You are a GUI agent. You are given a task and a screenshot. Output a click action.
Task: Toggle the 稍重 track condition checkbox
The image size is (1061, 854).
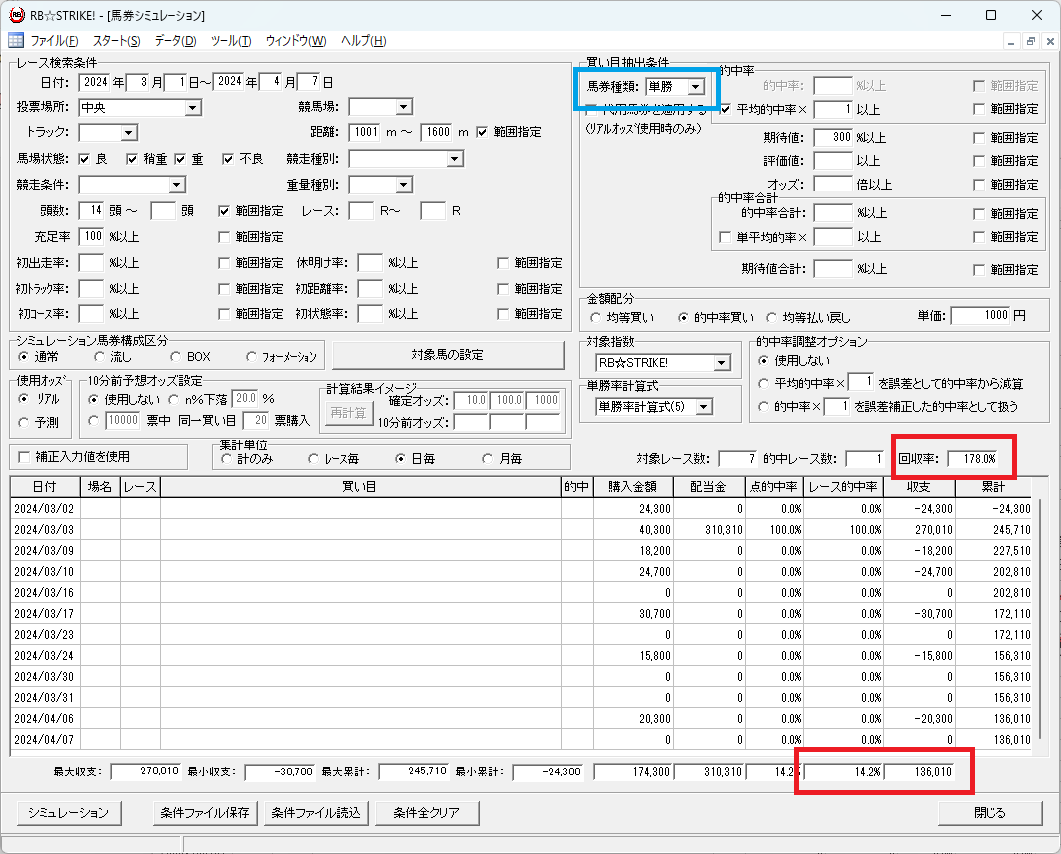[x=132, y=159]
